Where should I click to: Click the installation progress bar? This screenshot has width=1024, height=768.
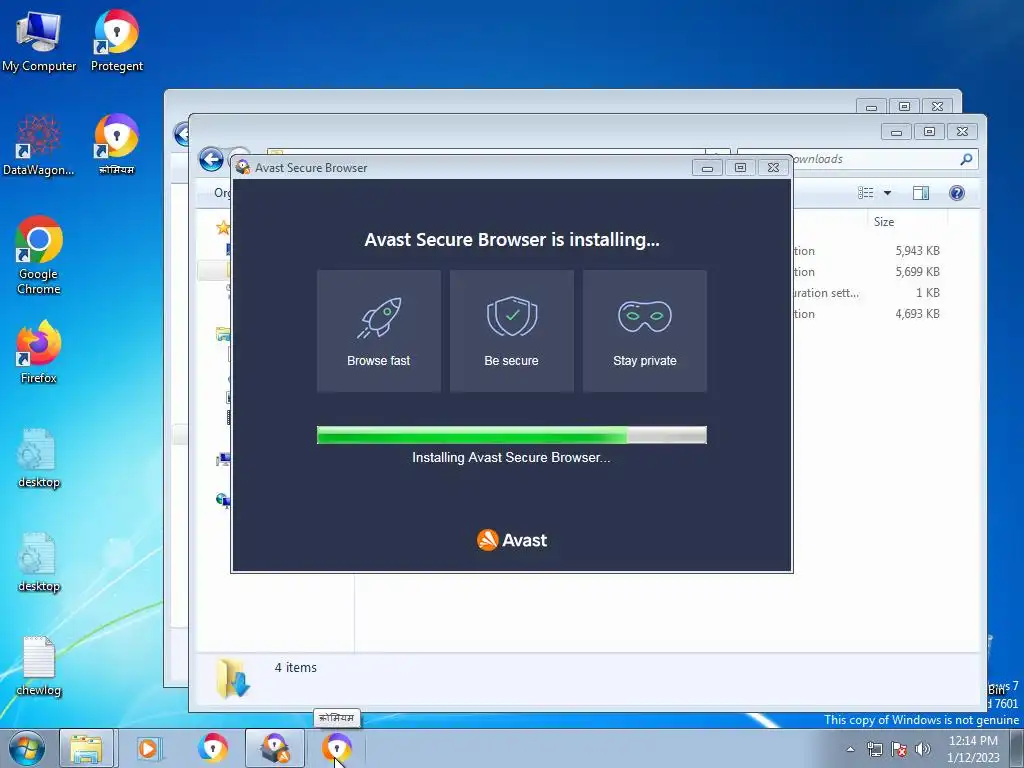pyautogui.click(x=512, y=435)
